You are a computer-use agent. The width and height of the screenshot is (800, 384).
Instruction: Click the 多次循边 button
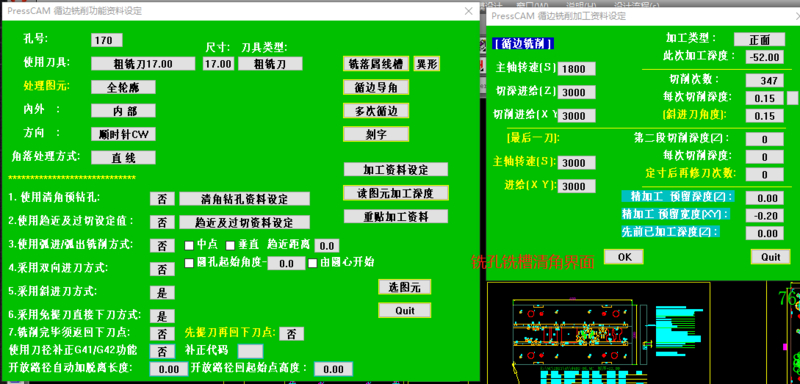[x=376, y=111]
